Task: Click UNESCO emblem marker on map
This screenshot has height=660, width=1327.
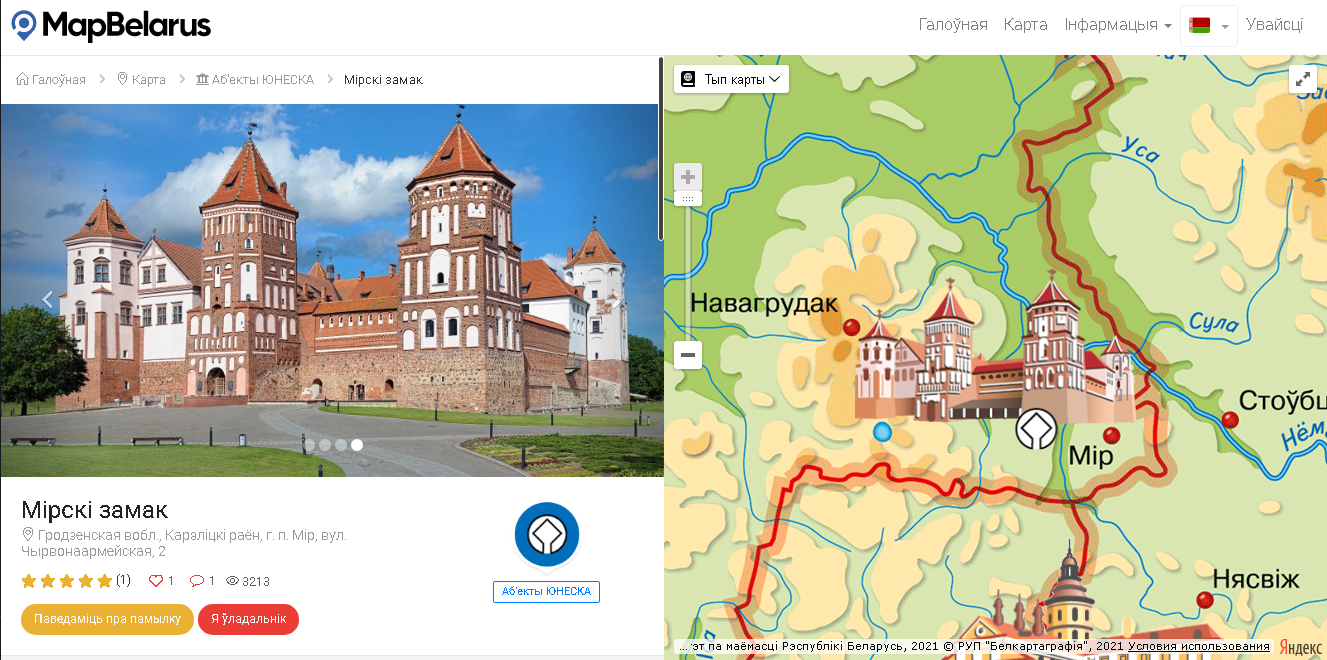Action: (x=1036, y=429)
